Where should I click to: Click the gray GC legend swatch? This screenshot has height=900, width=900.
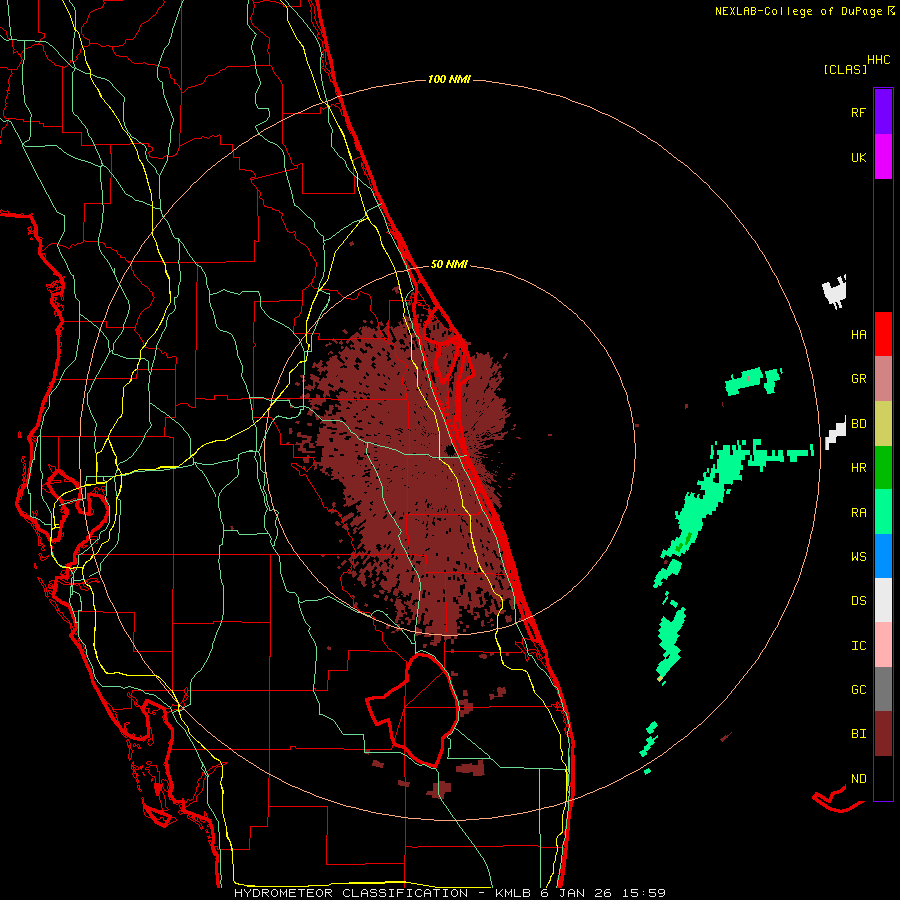click(883, 689)
